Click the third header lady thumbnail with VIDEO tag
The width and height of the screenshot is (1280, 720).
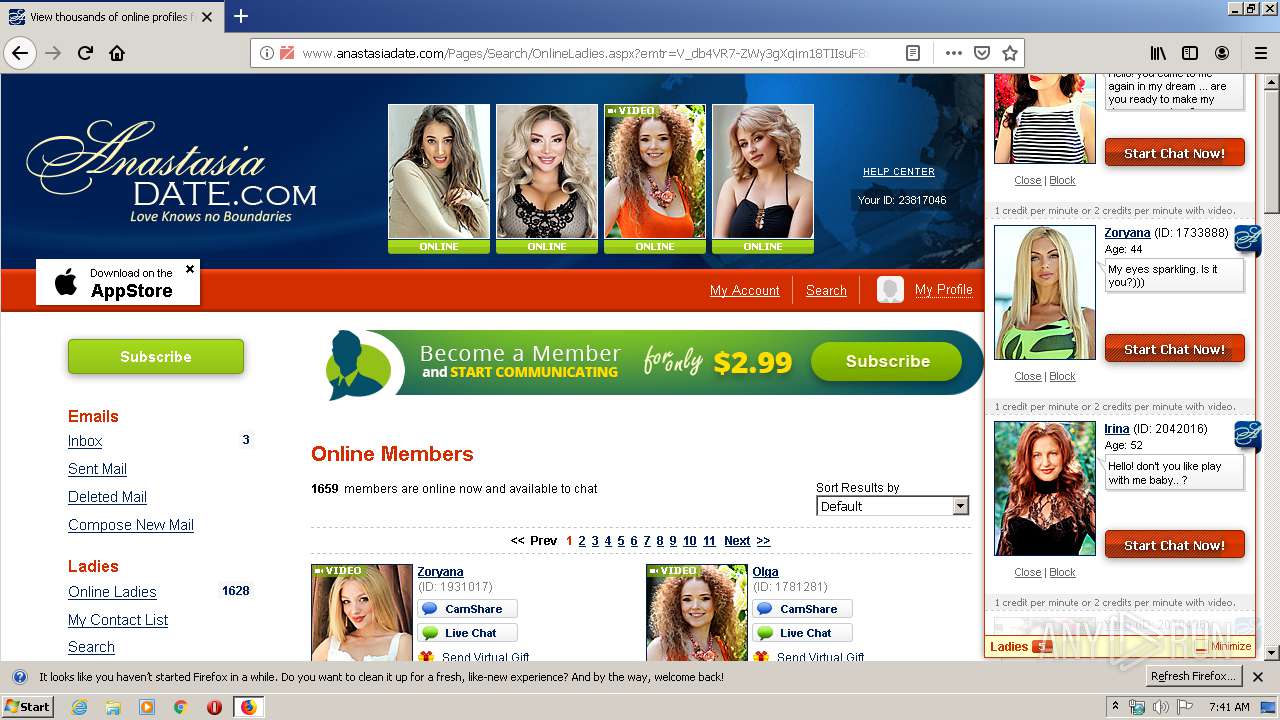click(655, 172)
